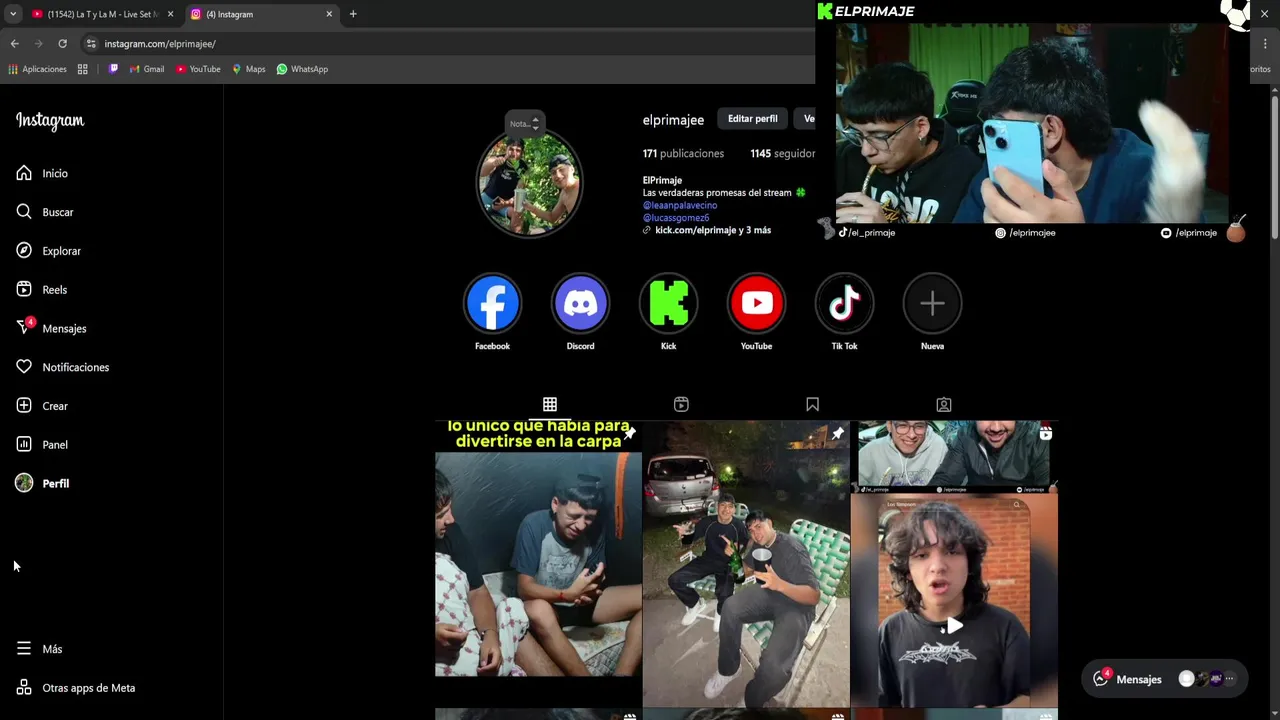
Task: Switch to the tagged photos tab
Action: [x=944, y=404]
